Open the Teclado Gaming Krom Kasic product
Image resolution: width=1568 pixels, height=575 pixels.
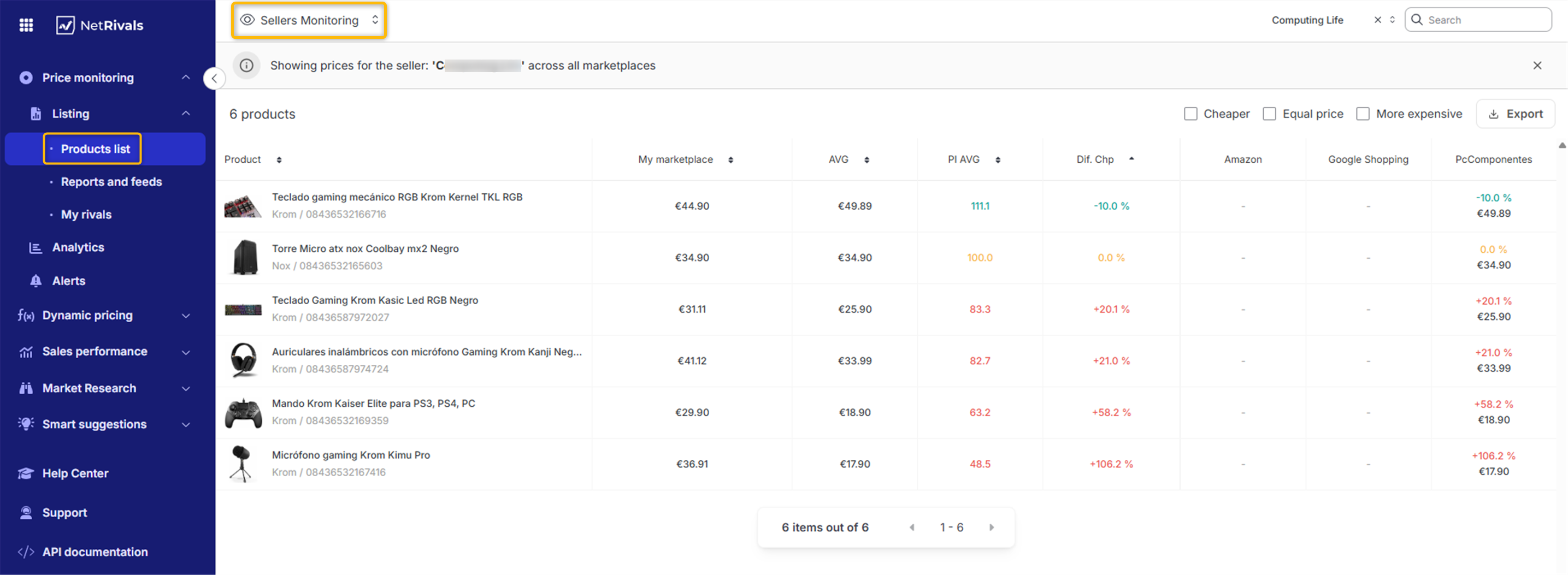[374, 300]
